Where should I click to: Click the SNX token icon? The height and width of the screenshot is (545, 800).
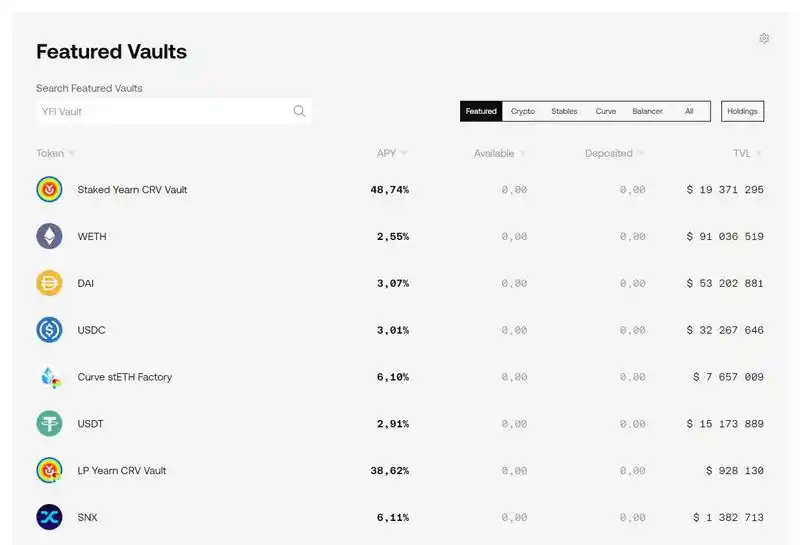tap(49, 517)
